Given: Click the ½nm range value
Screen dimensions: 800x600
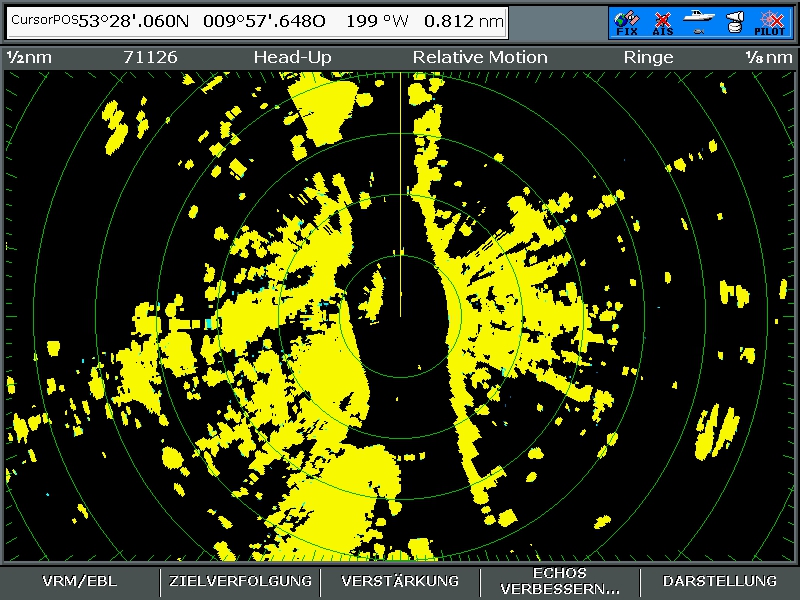Looking at the screenshot, I should (x=29, y=57).
